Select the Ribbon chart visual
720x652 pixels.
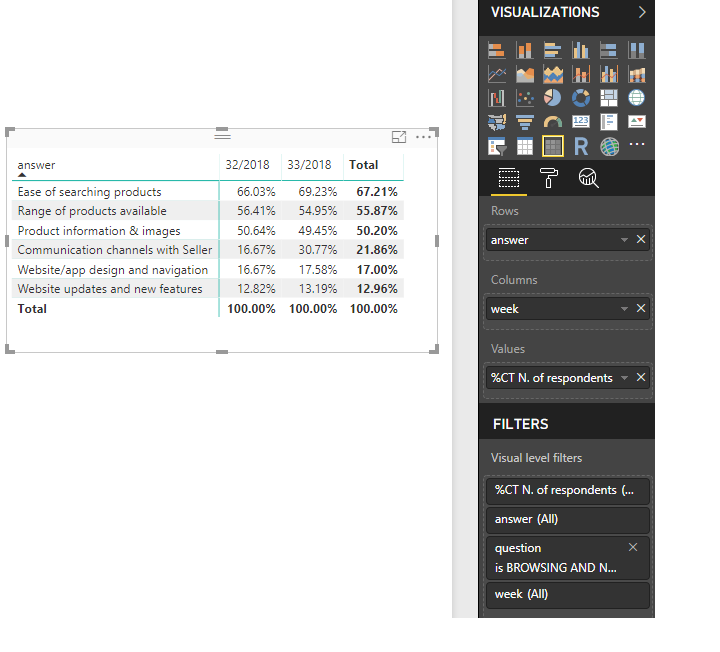point(637,74)
